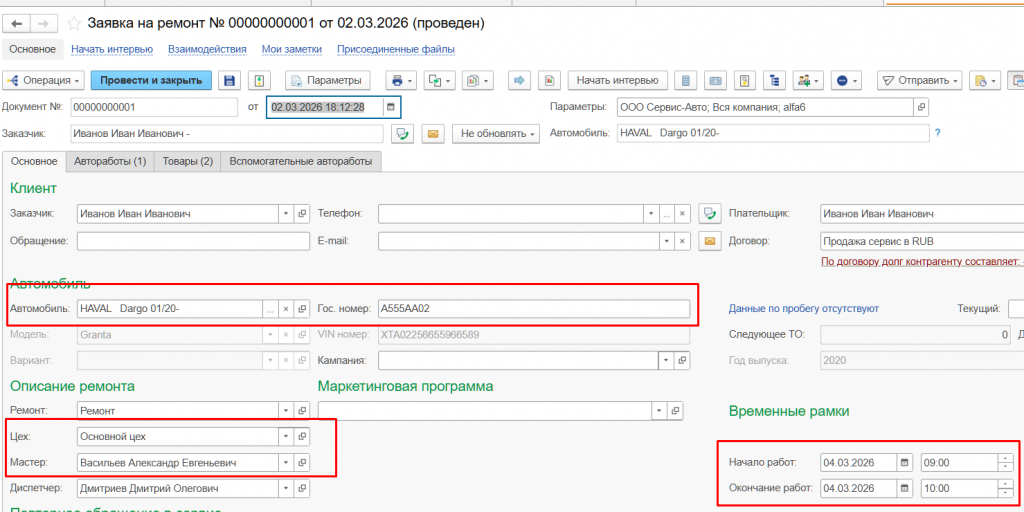The height and width of the screenshot is (512, 1024).
Task: Clear the Телефон field
Action: [x=682, y=214]
